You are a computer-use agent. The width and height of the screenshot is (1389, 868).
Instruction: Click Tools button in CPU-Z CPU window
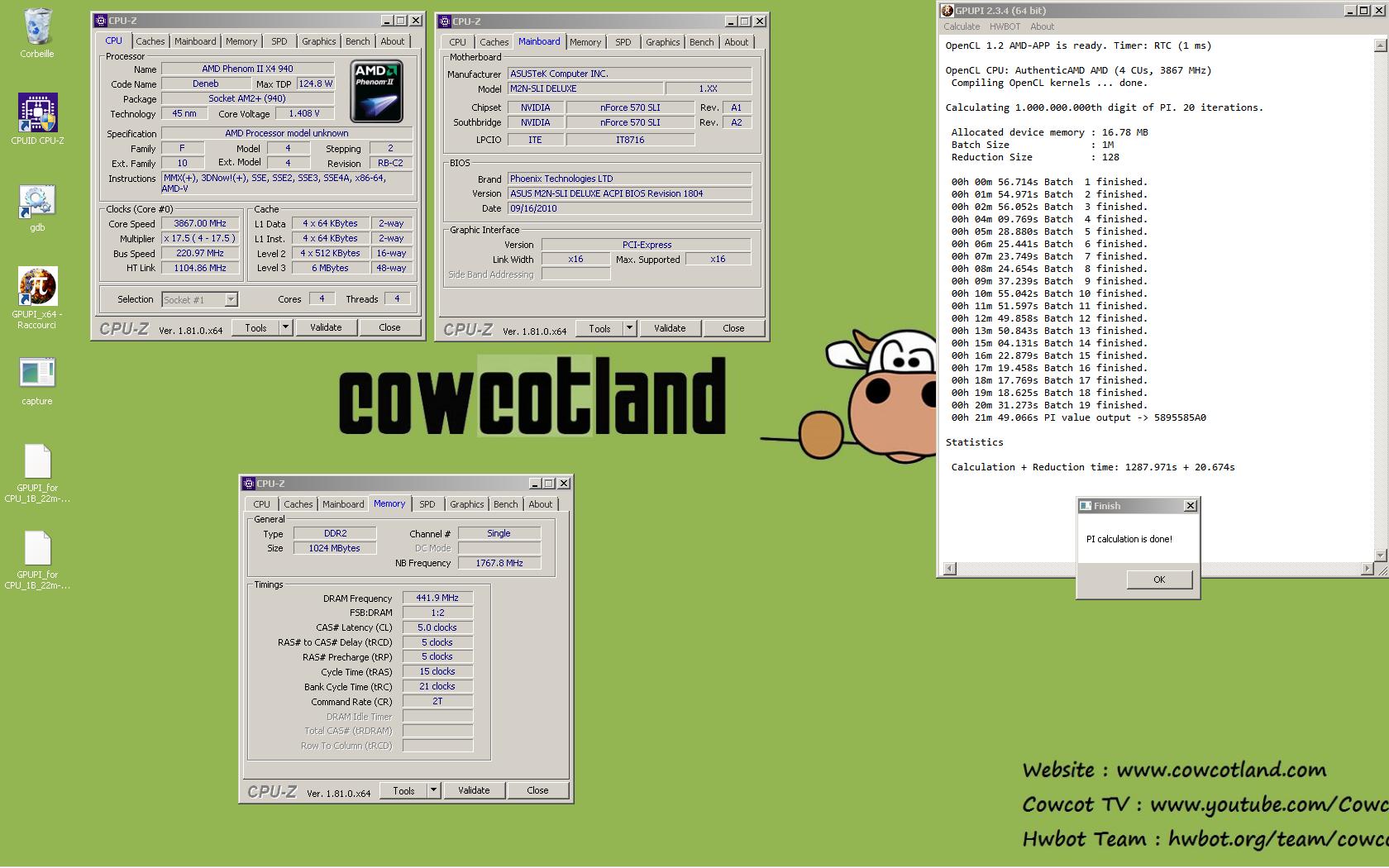click(x=256, y=327)
